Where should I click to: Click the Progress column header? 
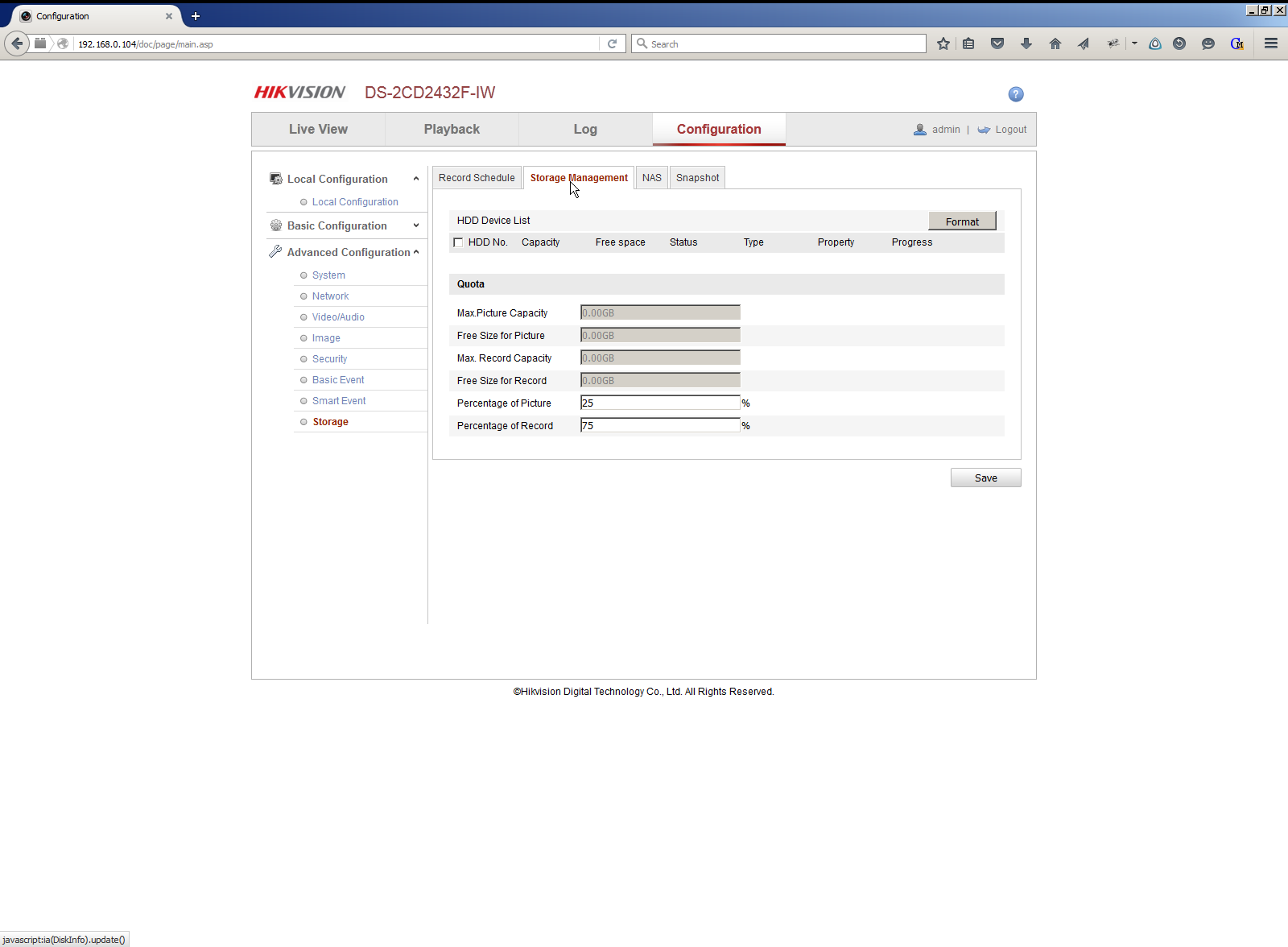[x=912, y=242]
